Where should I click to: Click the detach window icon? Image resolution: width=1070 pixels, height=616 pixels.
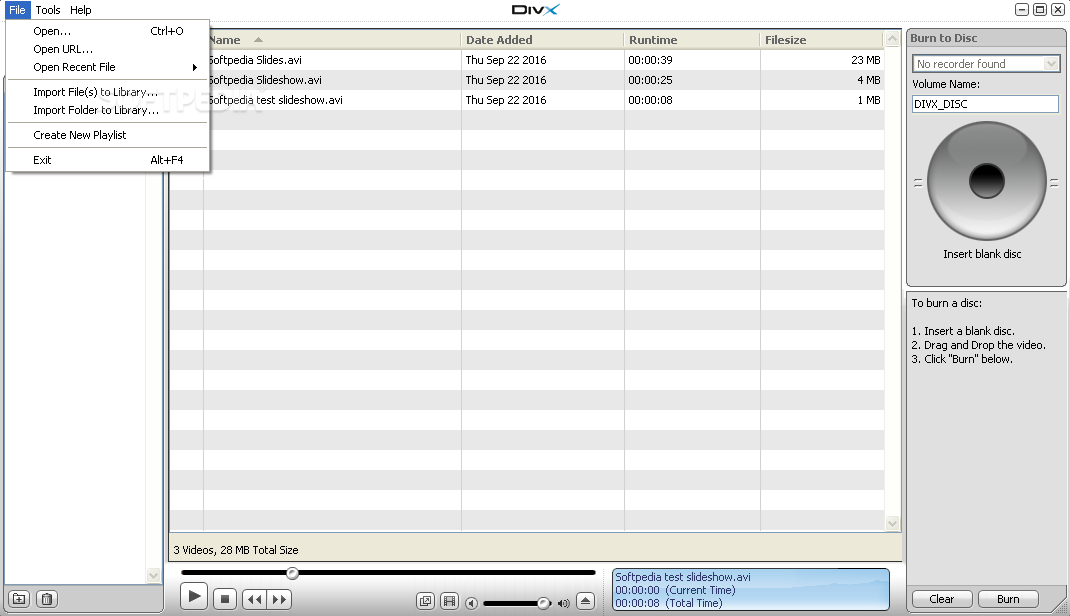[x=425, y=601]
